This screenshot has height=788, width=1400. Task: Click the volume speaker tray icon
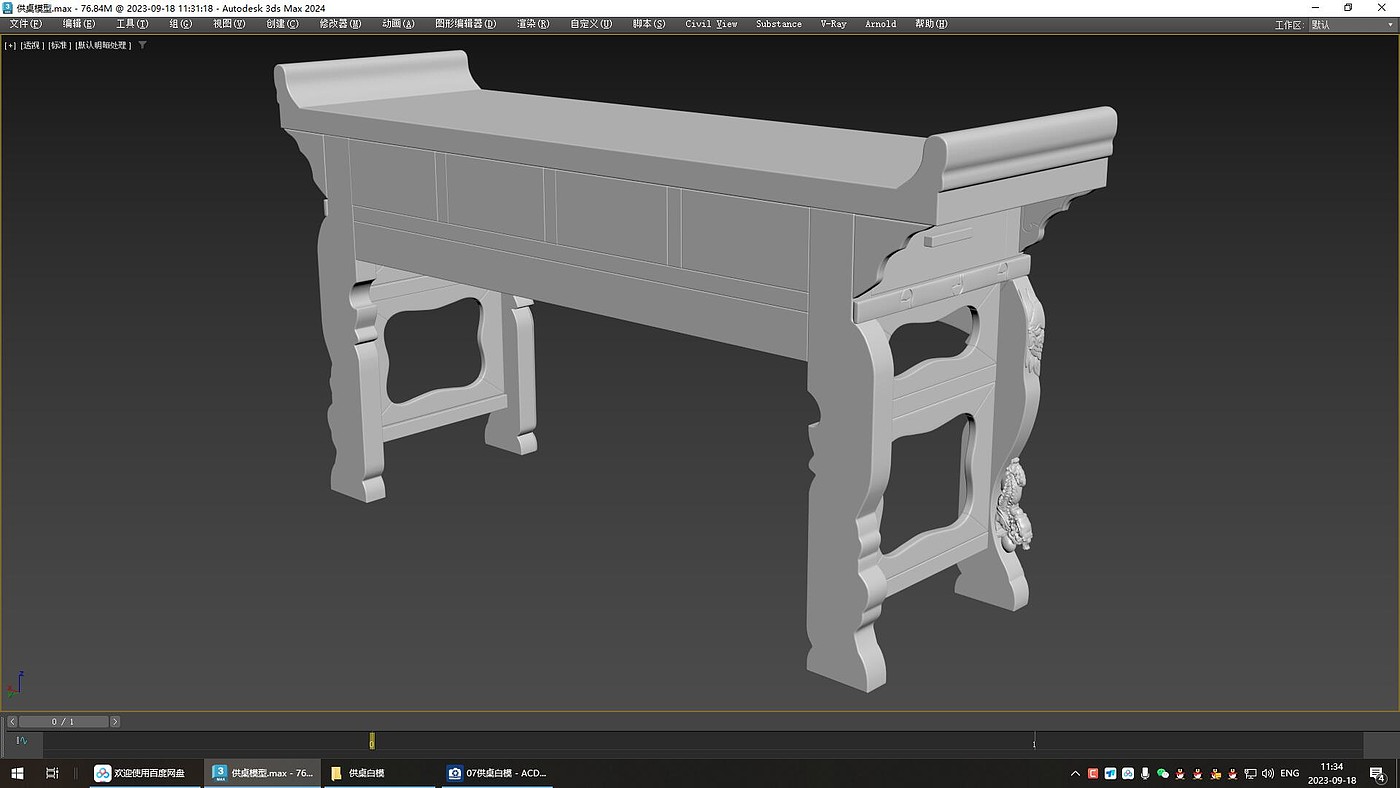click(x=1268, y=773)
